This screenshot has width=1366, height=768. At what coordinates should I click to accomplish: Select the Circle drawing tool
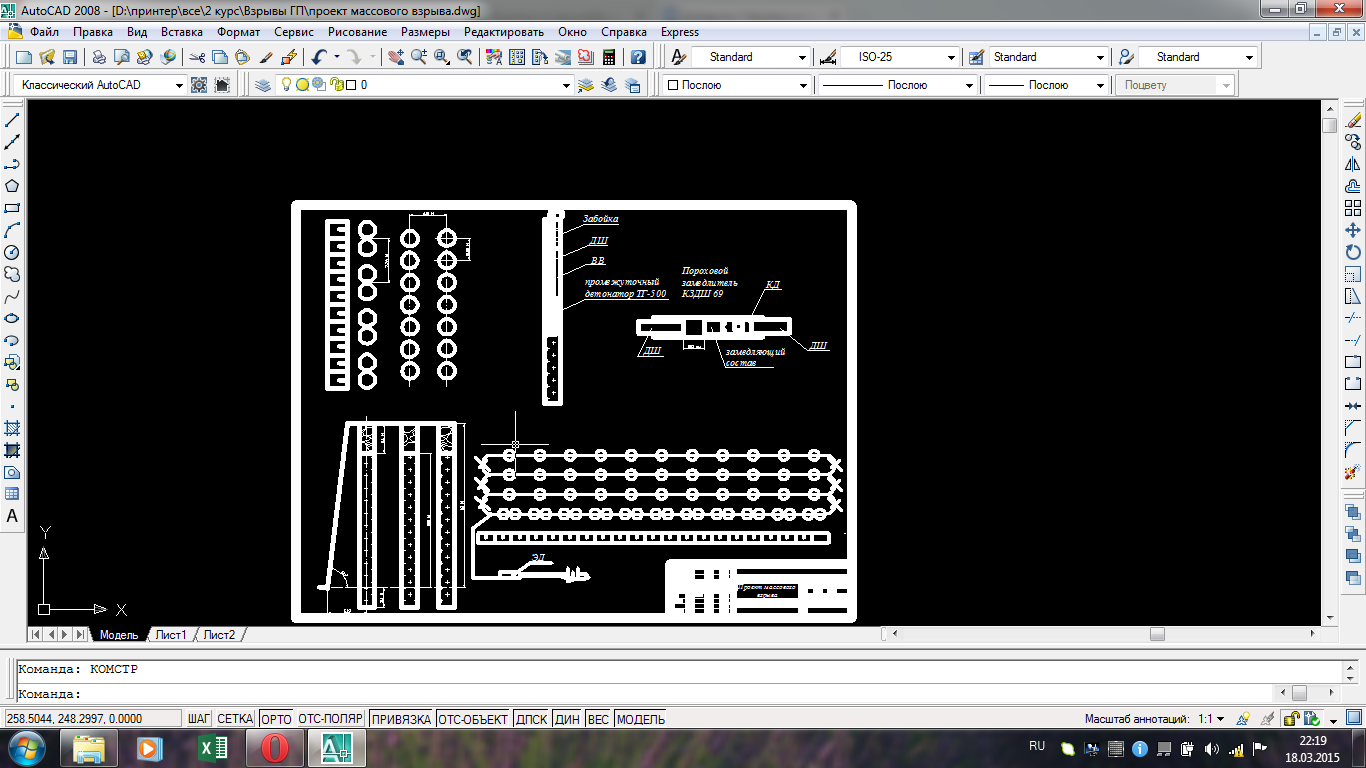13,252
